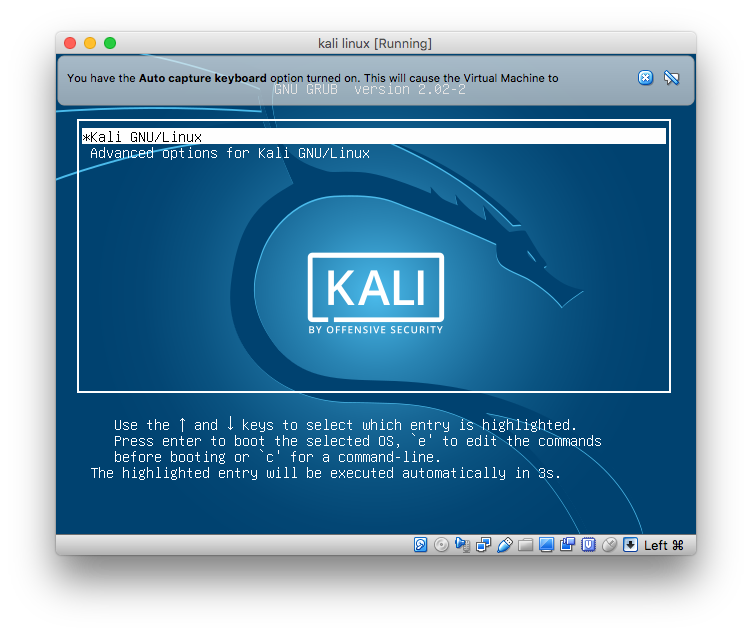Click the keyboard capture arrow indicator
Viewport: 752px width, 635px height.
[630, 545]
